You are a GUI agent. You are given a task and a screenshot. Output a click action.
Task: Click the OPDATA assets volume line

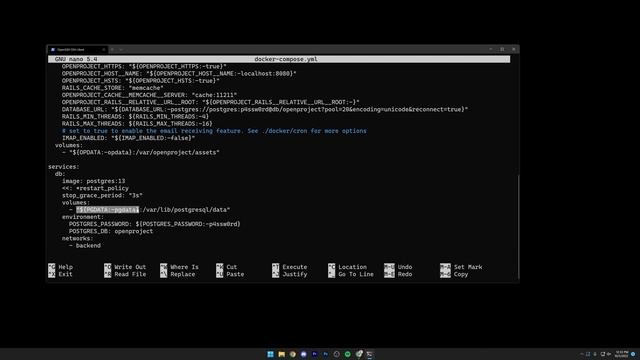pos(141,152)
